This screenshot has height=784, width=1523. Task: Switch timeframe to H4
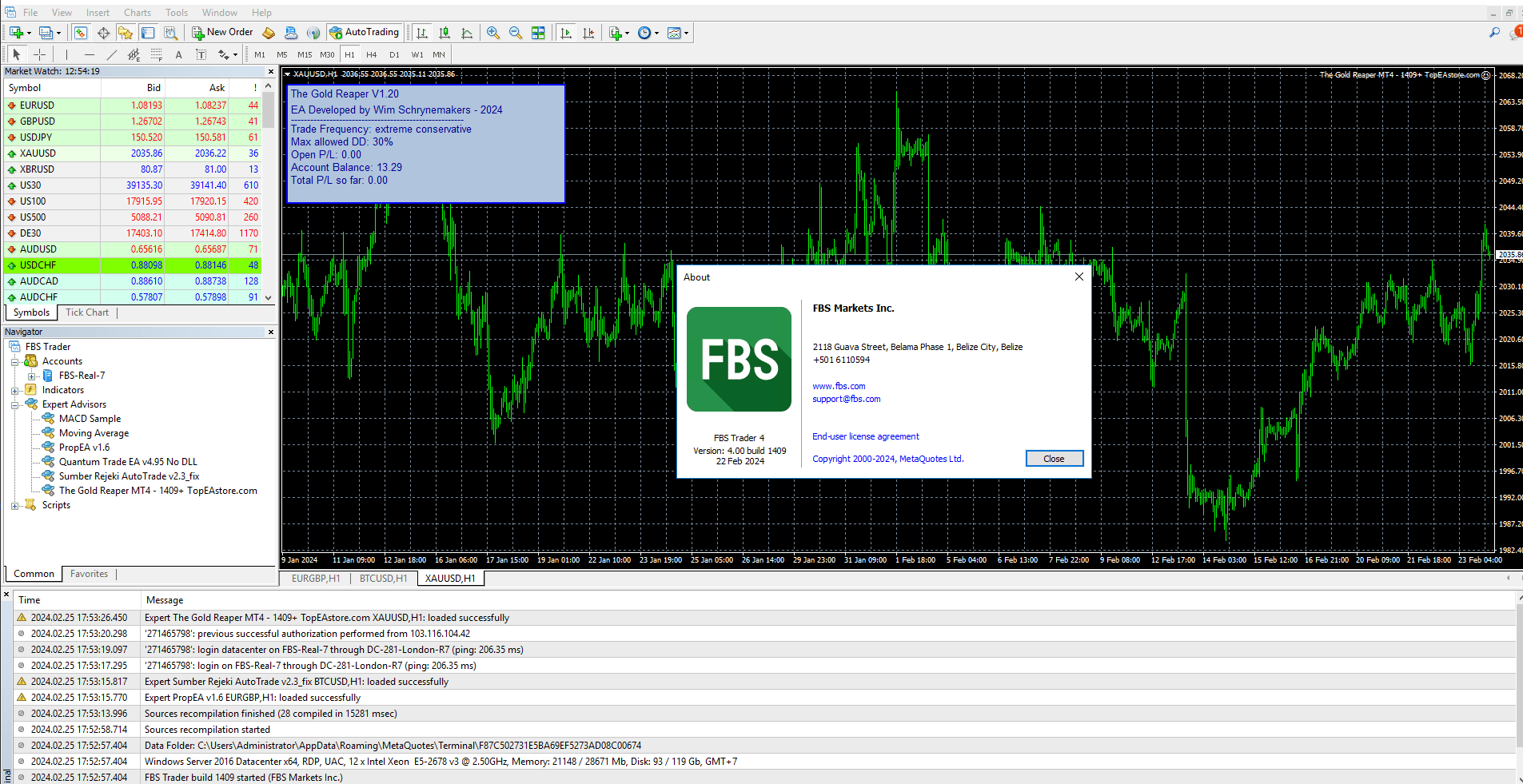coord(372,54)
